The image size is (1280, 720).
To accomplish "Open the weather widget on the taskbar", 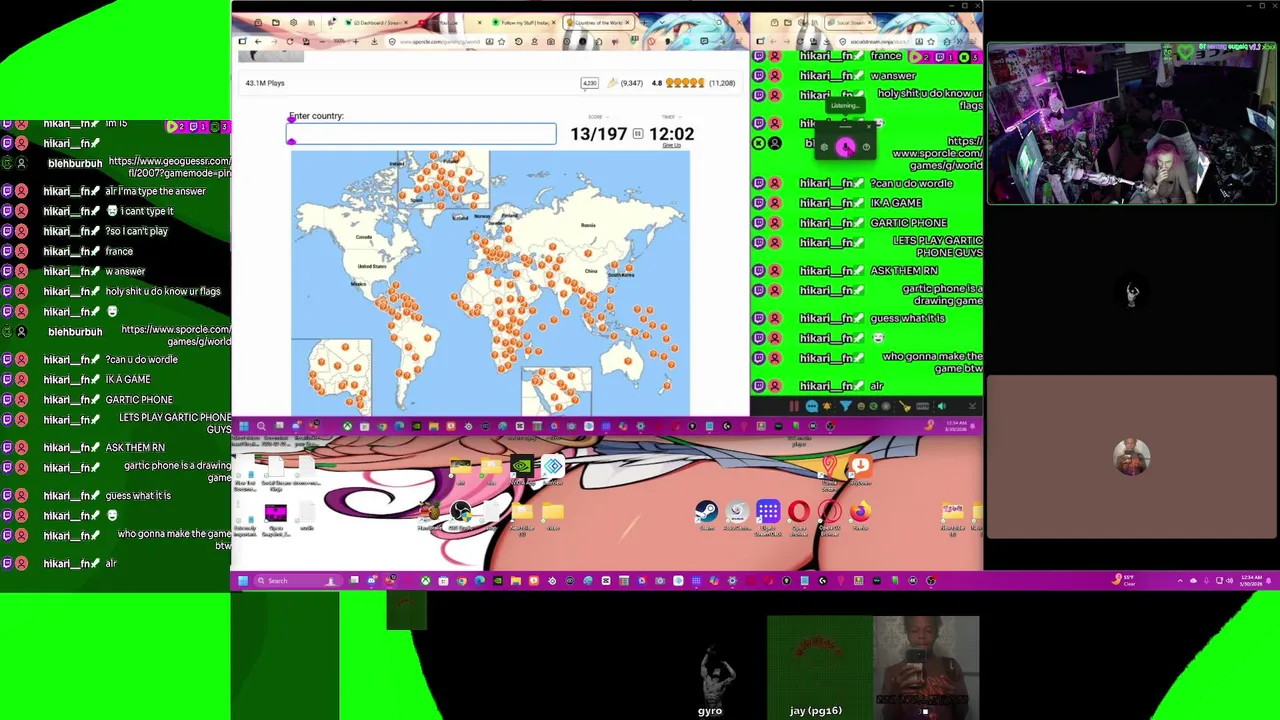I will (1124, 580).
